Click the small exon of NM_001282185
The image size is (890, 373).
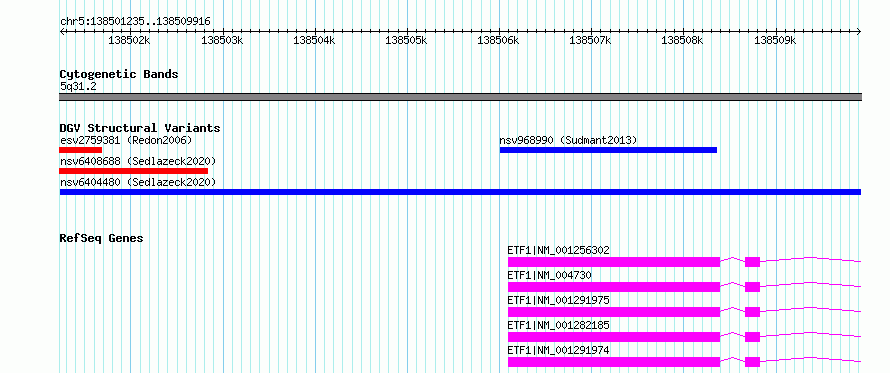click(x=753, y=337)
